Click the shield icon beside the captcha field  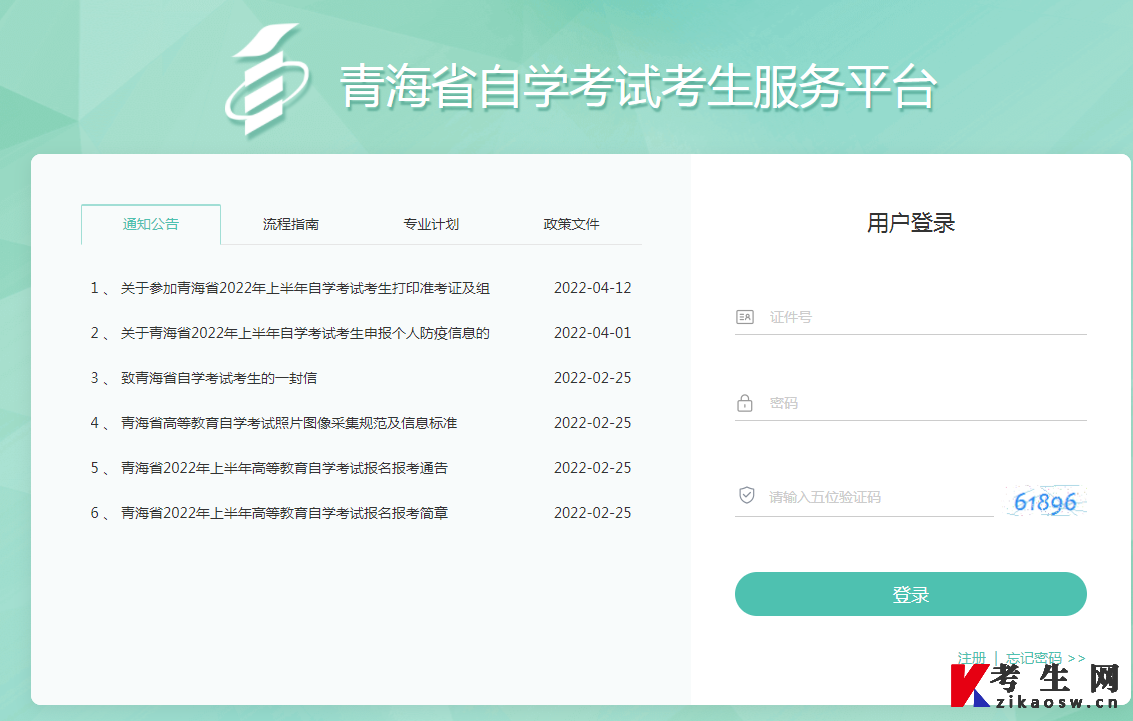click(746, 496)
